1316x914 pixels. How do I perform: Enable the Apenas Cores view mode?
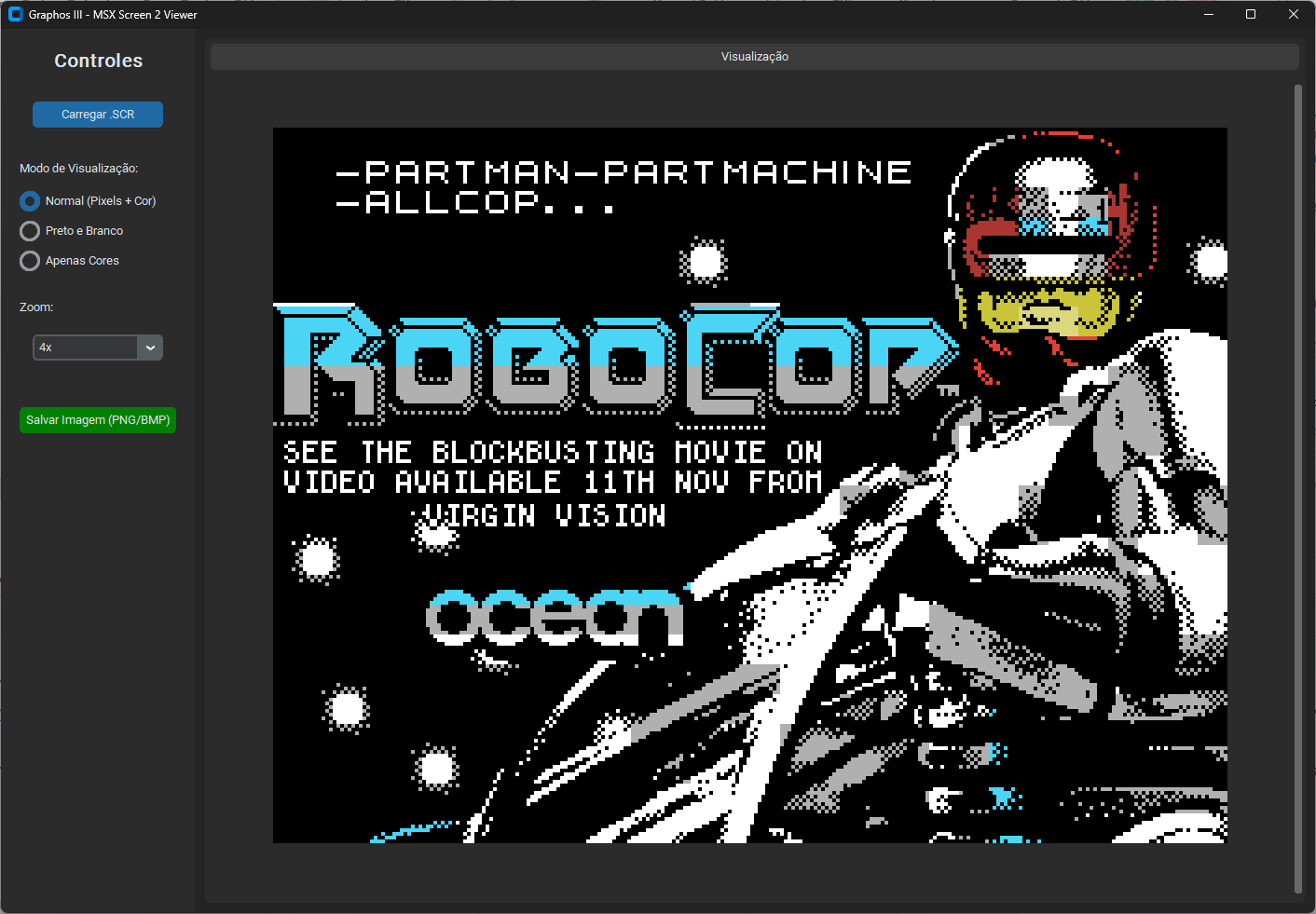tap(30, 261)
